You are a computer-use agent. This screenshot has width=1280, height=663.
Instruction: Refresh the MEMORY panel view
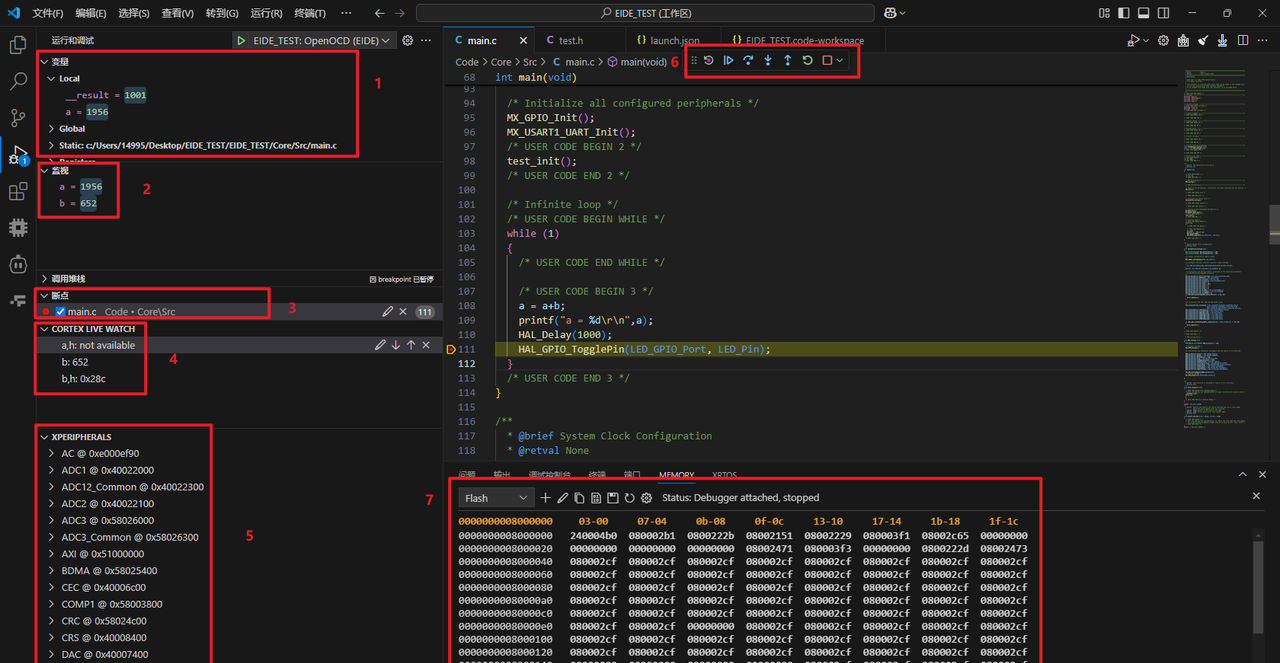630,497
